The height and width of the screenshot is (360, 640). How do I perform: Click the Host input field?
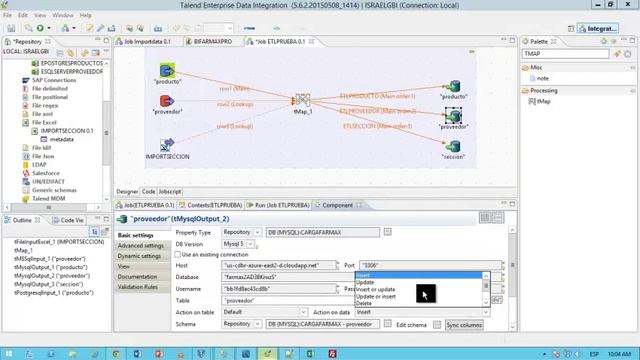[279, 265]
